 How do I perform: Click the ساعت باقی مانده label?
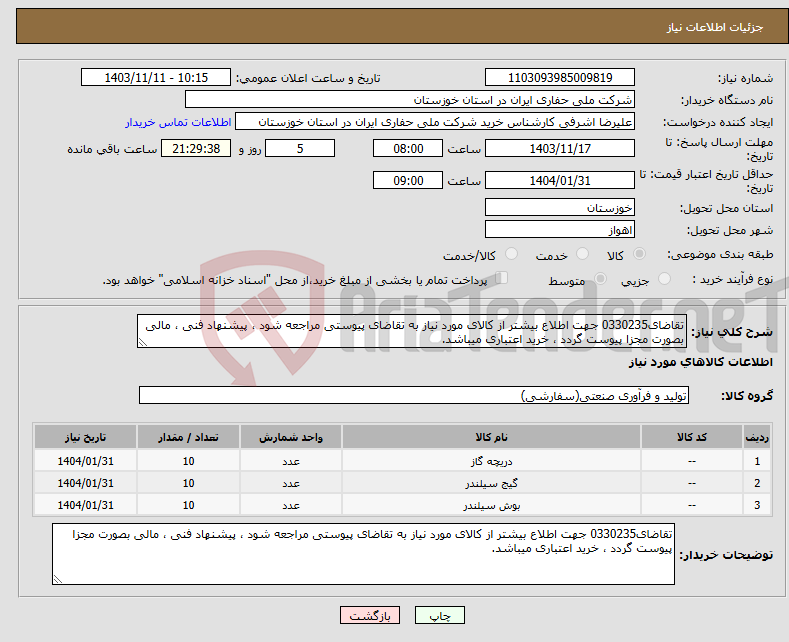click(x=112, y=149)
